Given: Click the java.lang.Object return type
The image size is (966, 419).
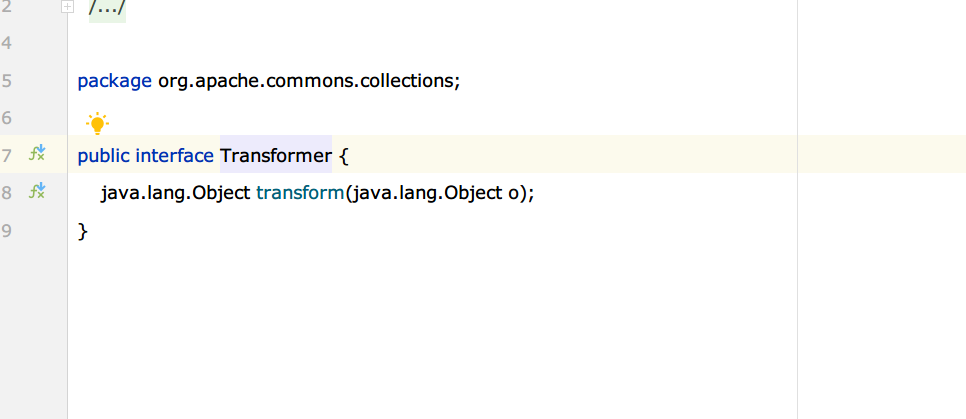Looking at the screenshot, I should (176, 193).
